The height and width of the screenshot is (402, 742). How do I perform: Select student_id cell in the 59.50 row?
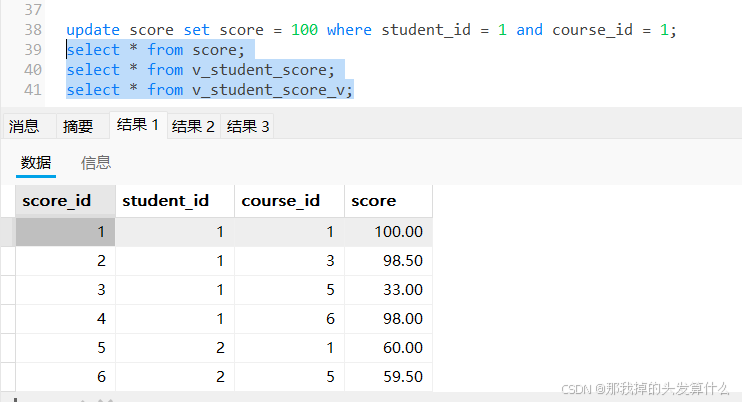175,376
